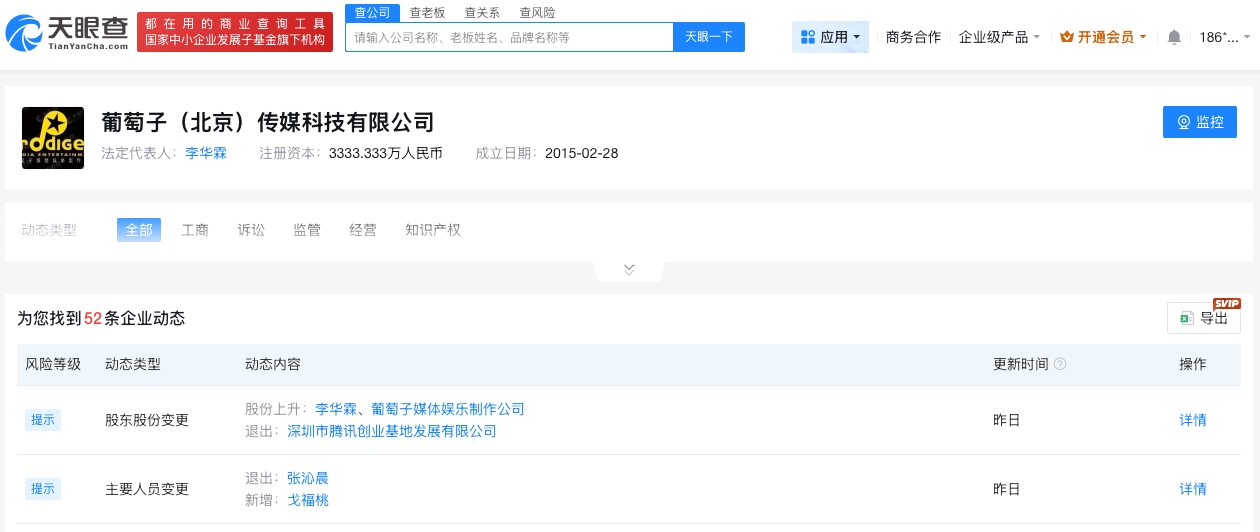Open 详情 for 主要人员变更 row
Screen dimensions: 1260x532
click(1193, 489)
